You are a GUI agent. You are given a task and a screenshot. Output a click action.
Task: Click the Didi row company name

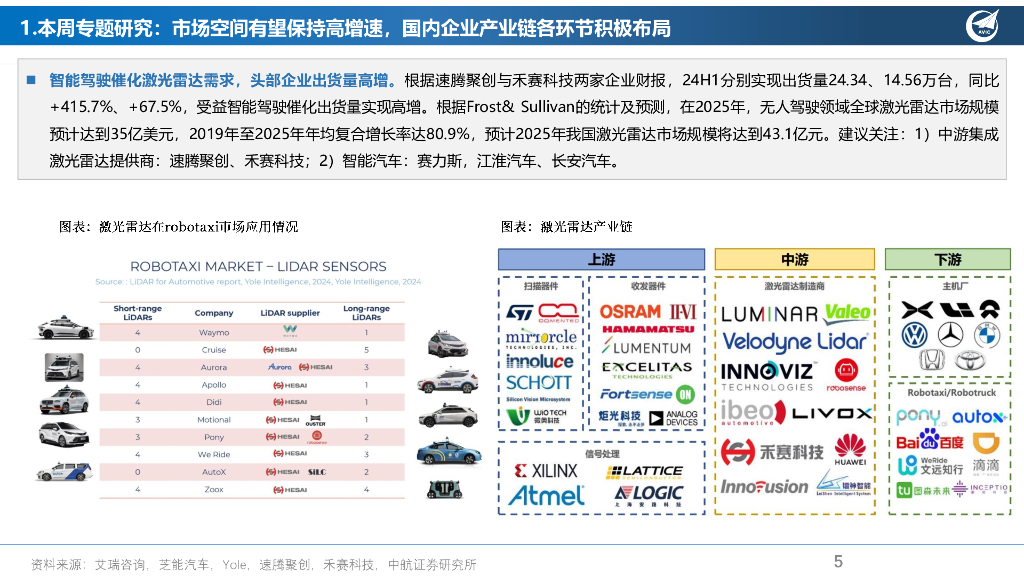point(214,402)
